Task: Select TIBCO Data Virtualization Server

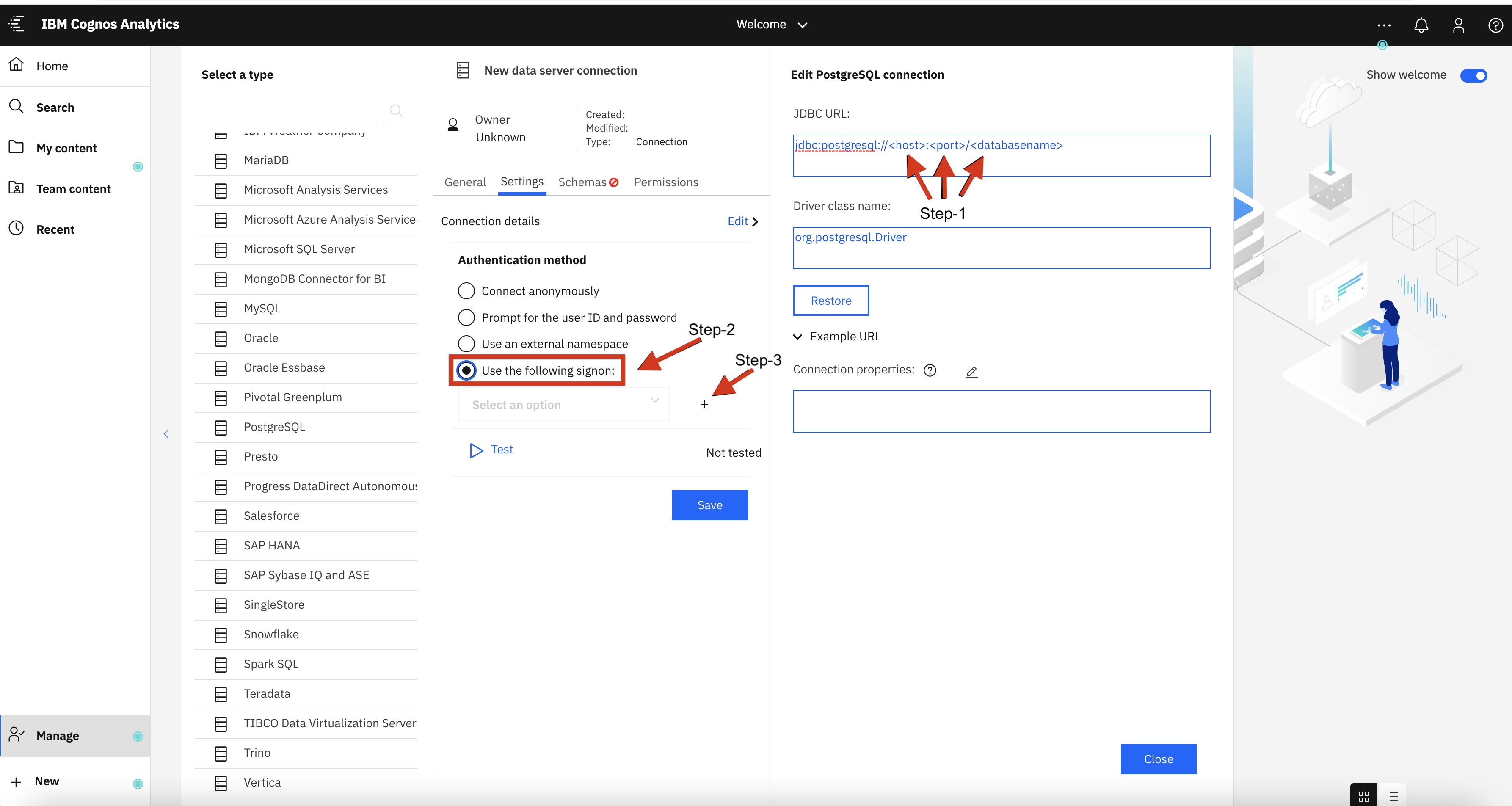Action: [x=306, y=724]
